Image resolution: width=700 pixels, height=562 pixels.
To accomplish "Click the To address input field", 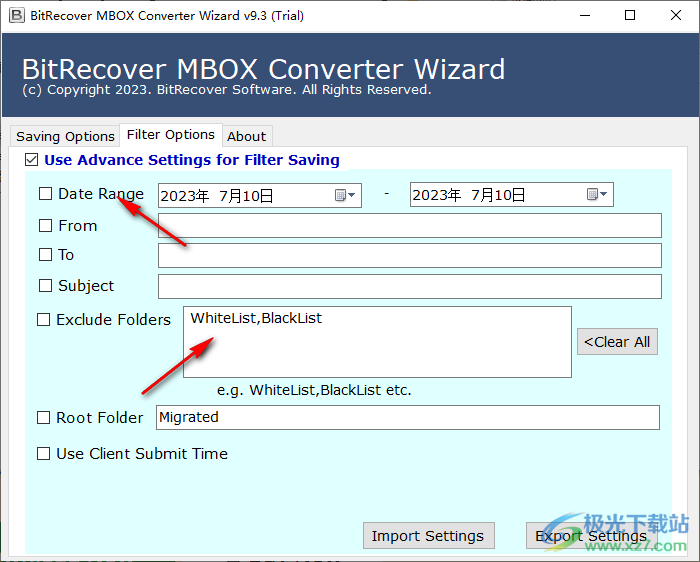I will (x=410, y=255).
